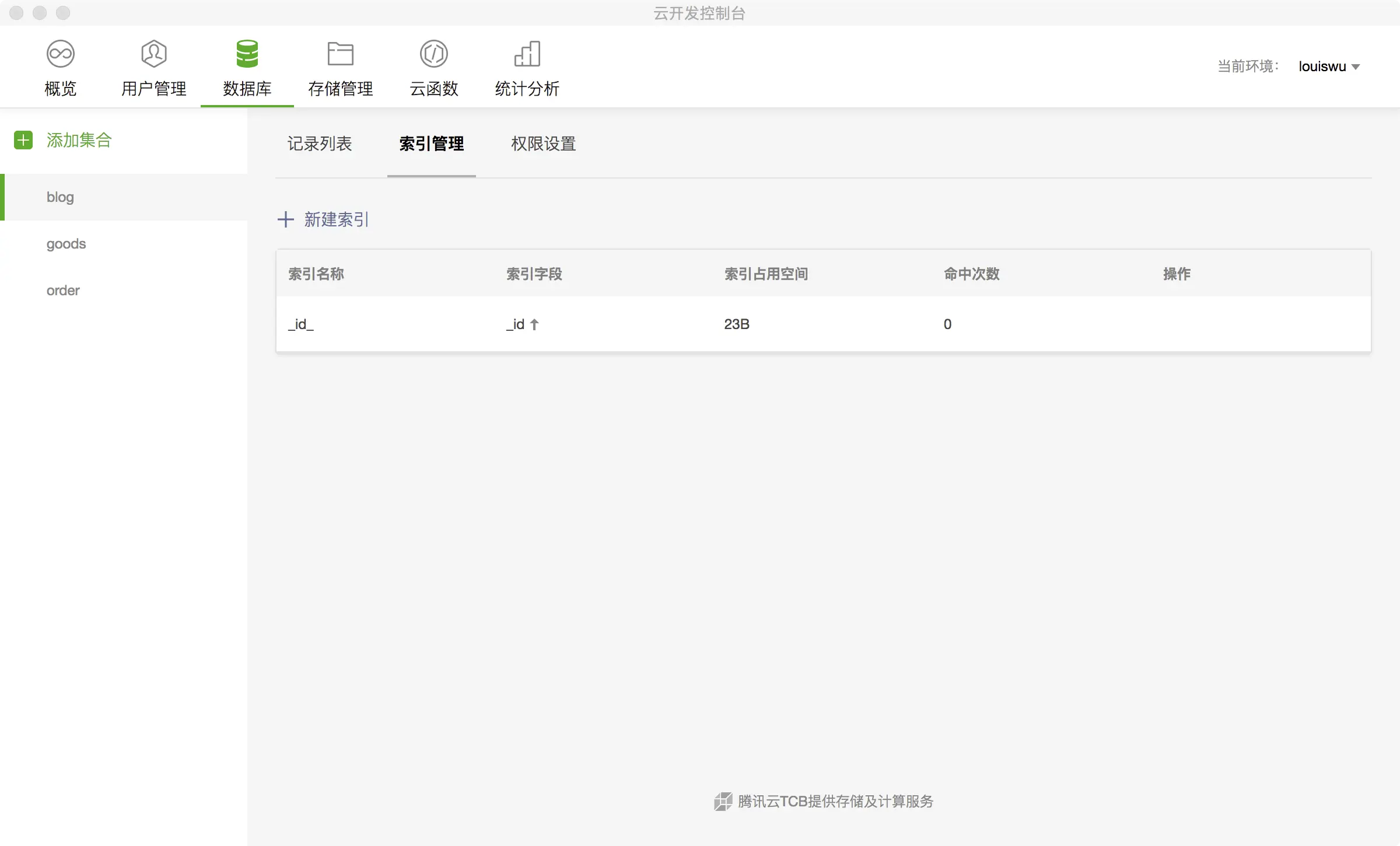
Task: Click the _id_ index row name
Action: point(301,324)
